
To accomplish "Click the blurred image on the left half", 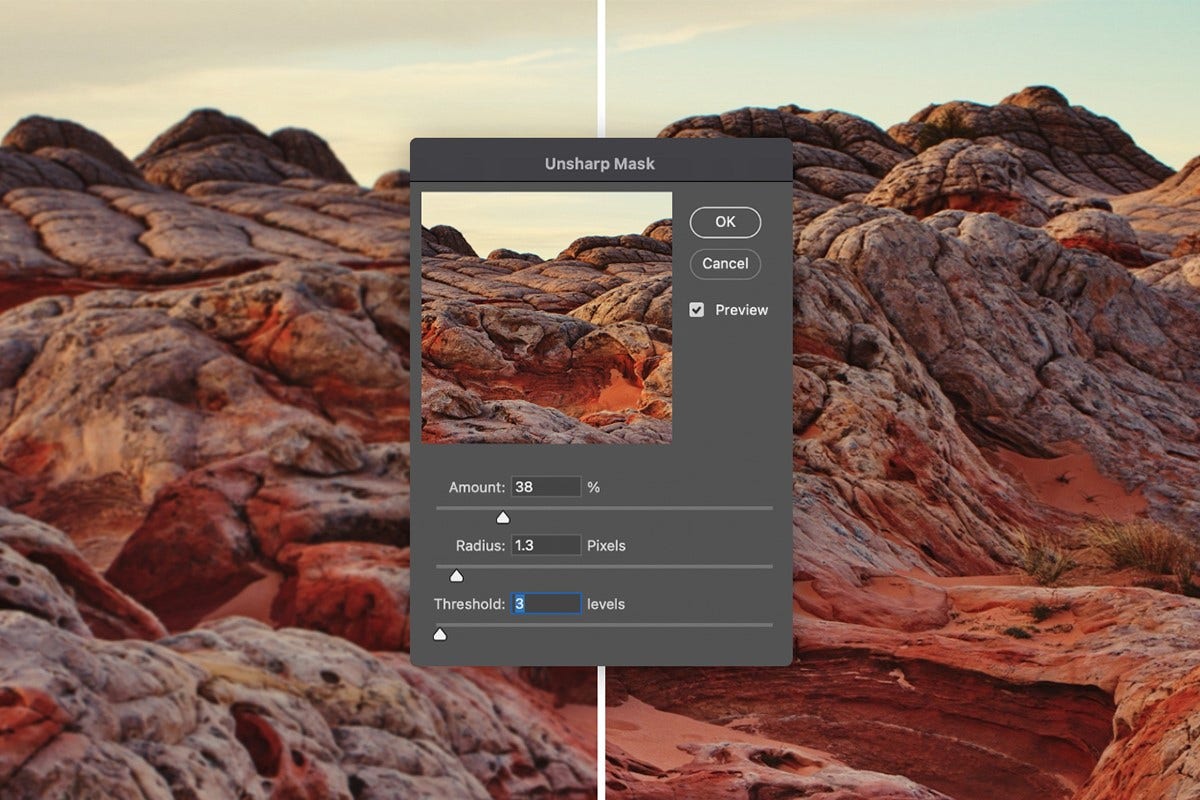I will [x=200, y=400].
